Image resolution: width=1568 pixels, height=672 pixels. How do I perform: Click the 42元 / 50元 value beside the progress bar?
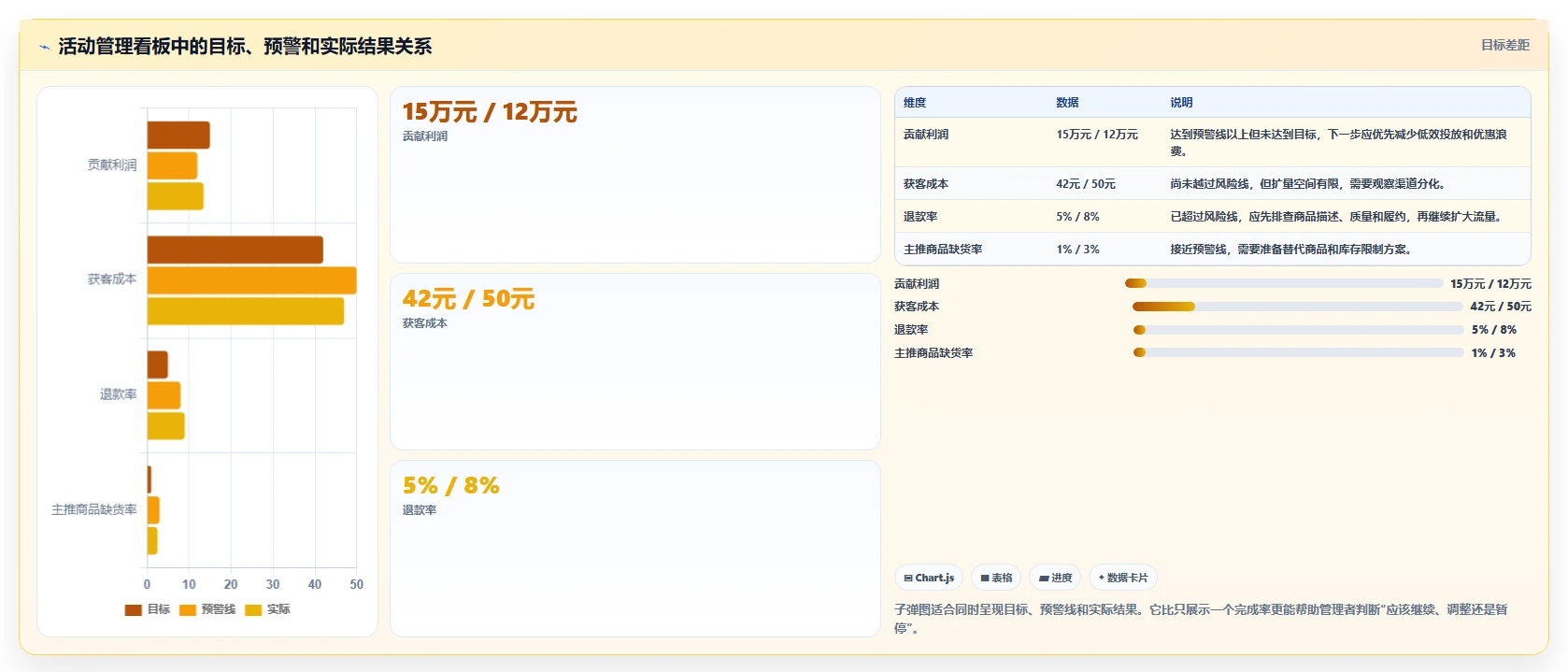pyautogui.click(x=1501, y=307)
